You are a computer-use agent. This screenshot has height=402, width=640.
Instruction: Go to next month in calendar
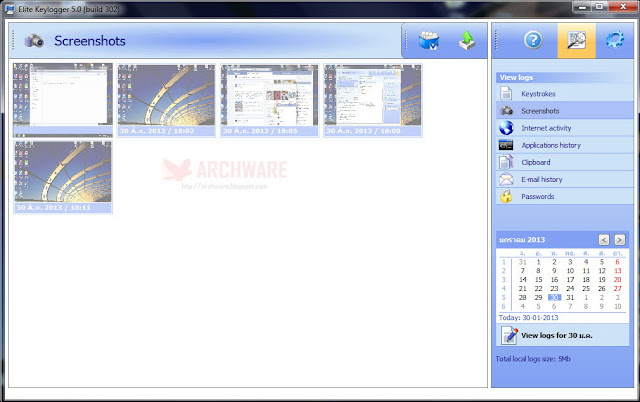click(619, 240)
